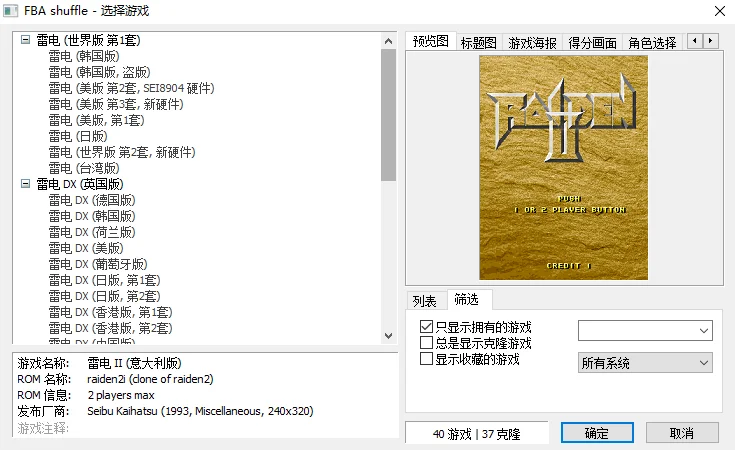Select 雷电 (世界版 第2套, 新硬件)
This screenshot has height=450, width=735.
coord(122,152)
